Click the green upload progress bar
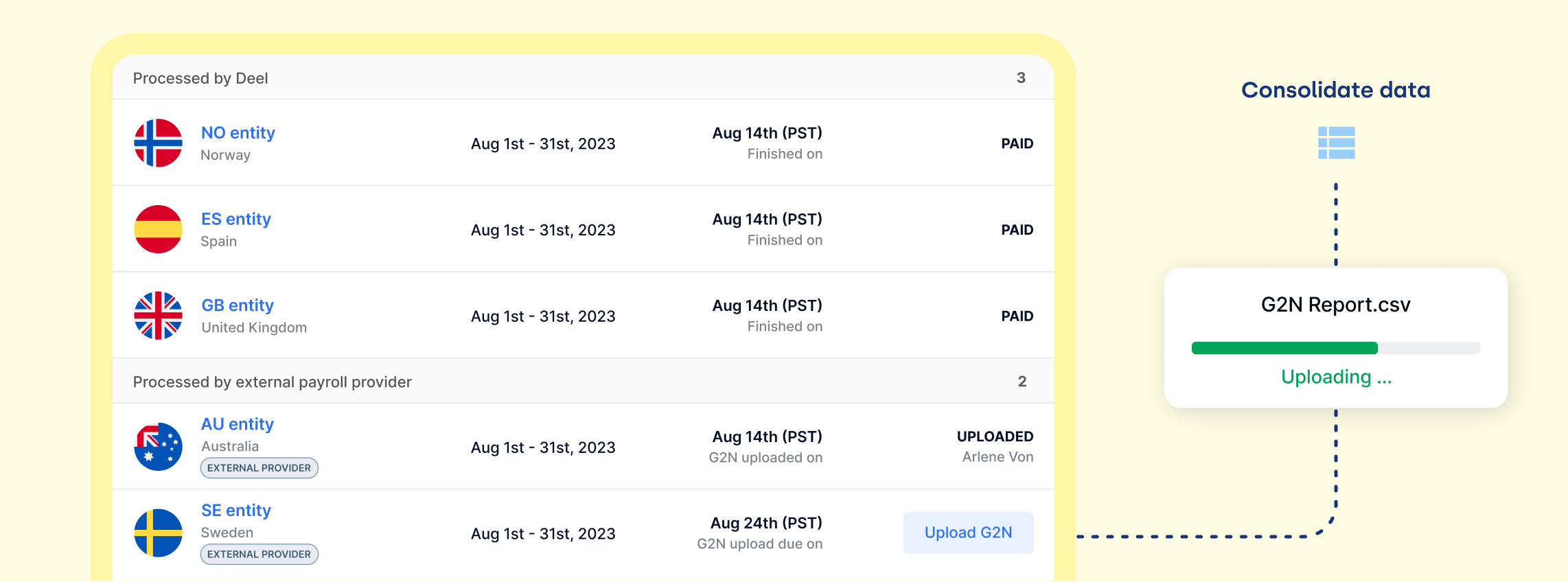 pyautogui.click(x=1284, y=348)
